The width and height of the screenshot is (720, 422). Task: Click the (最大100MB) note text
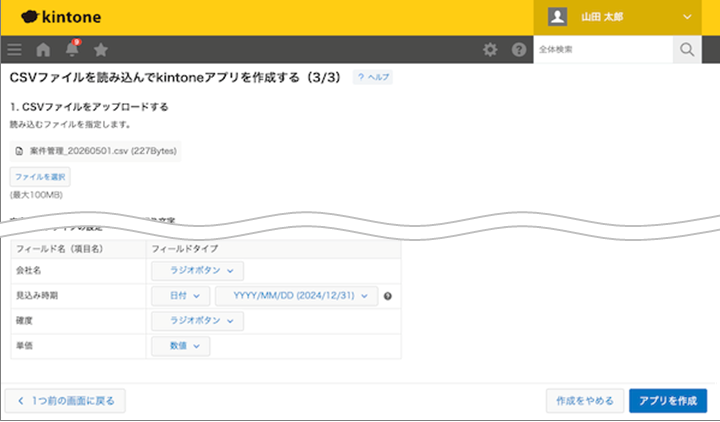point(36,195)
